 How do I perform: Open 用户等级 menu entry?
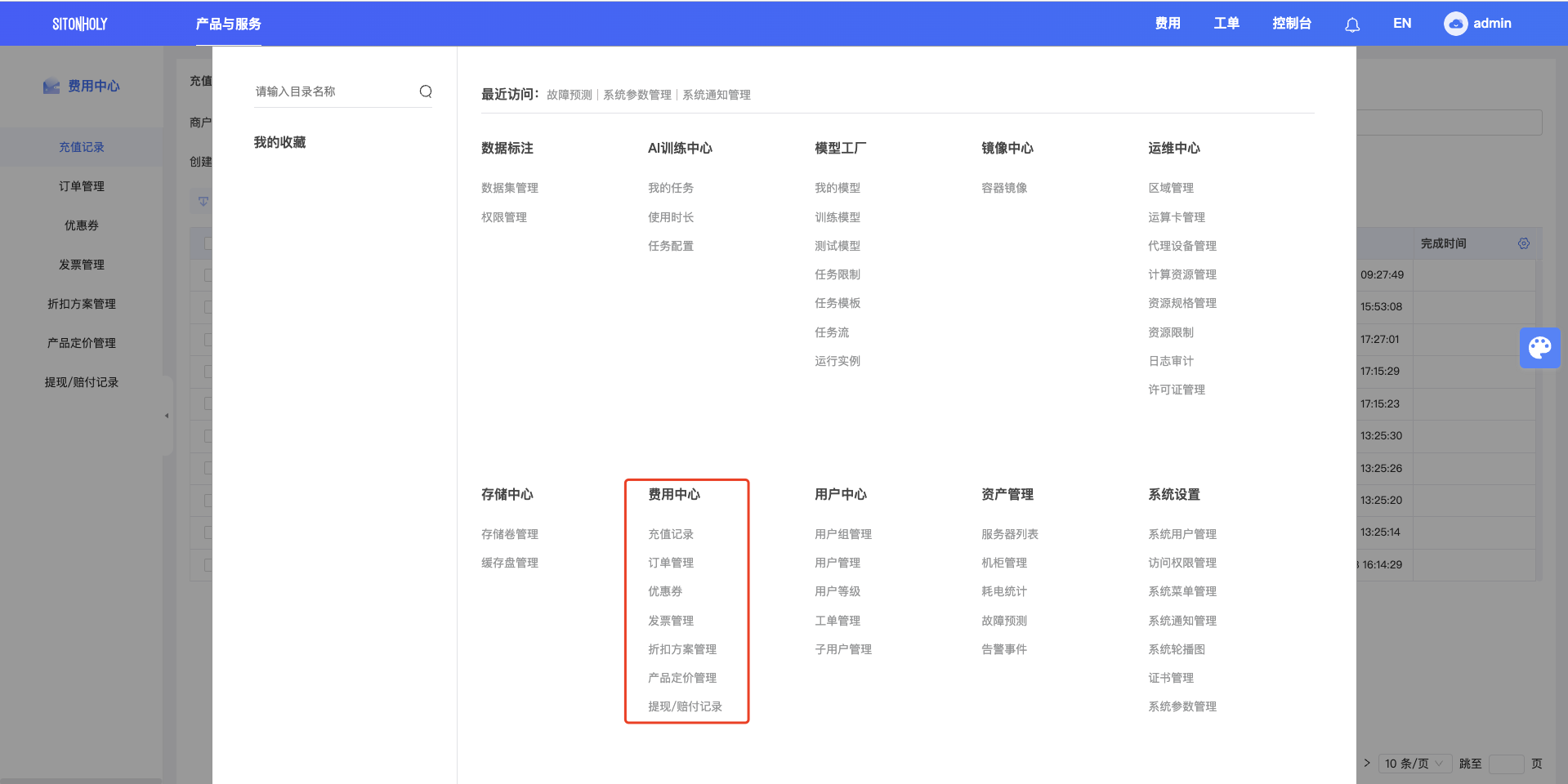pyautogui.click(x=838, y=591)
